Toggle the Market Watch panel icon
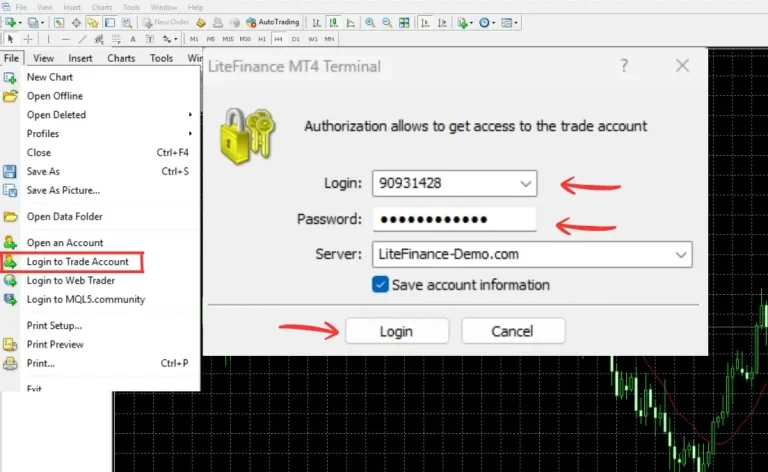768x472 pixels. (59, 23)
